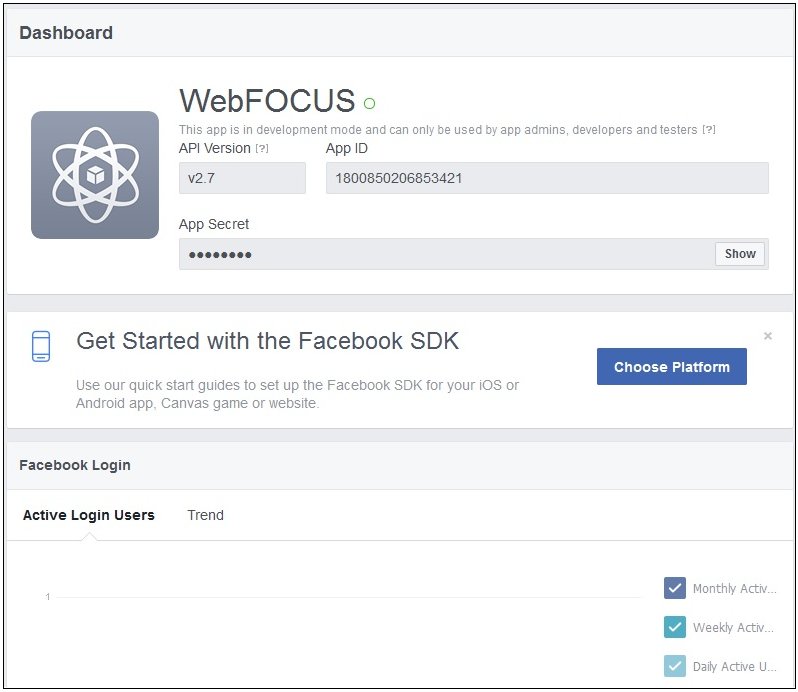
Task: Click the Dashboard heading
Action: [x=66, y=33]
